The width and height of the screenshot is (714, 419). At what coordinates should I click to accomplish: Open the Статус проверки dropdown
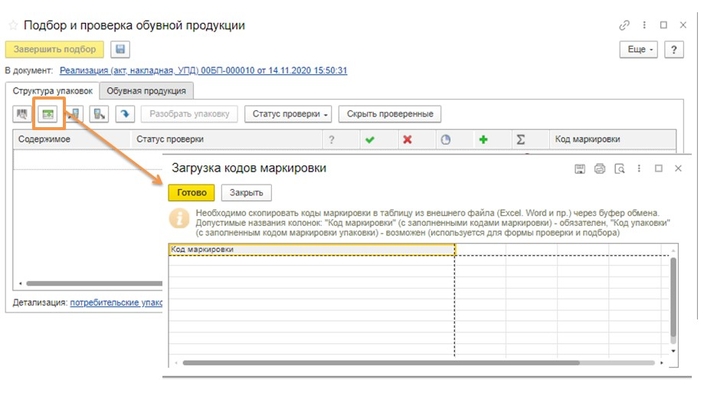coord(289,114)
